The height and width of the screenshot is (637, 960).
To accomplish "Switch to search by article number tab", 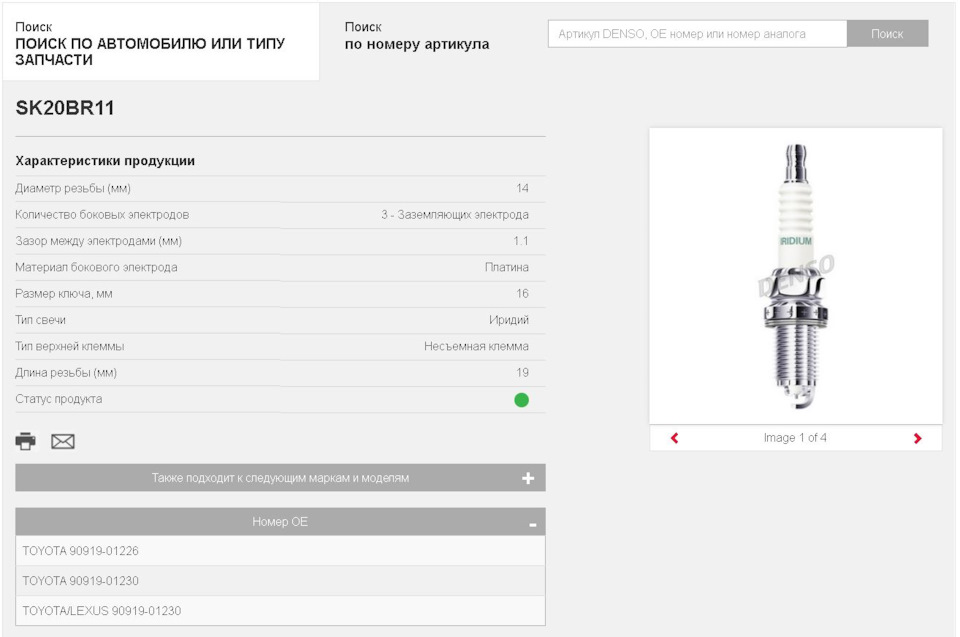I will click(417, 36).
